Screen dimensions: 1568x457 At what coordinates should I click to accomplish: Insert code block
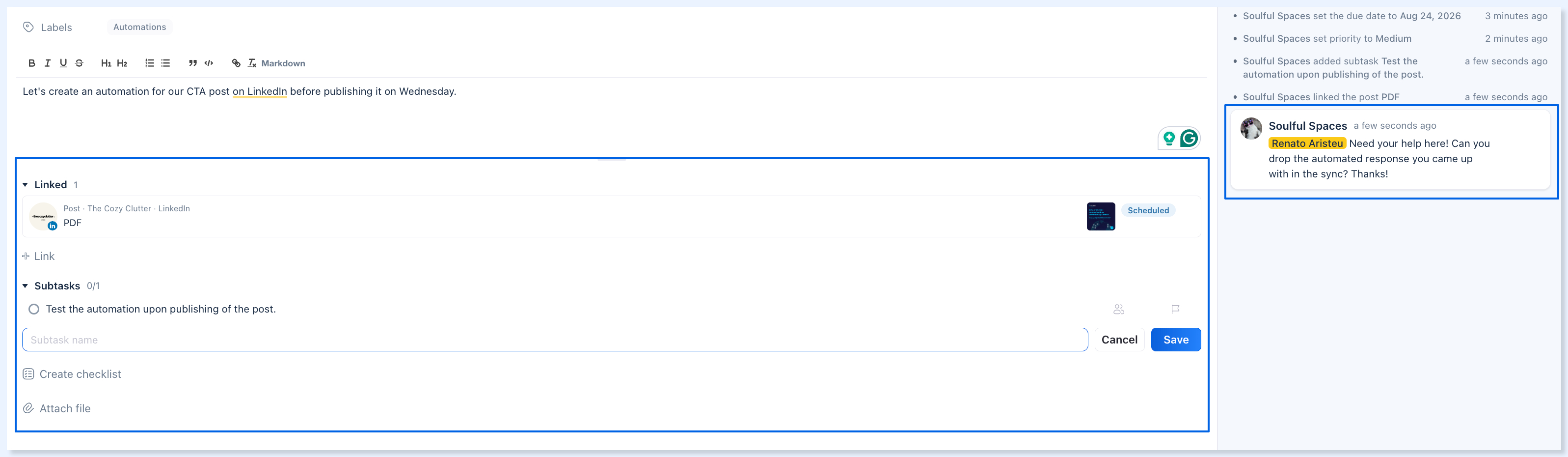[209, 63]
